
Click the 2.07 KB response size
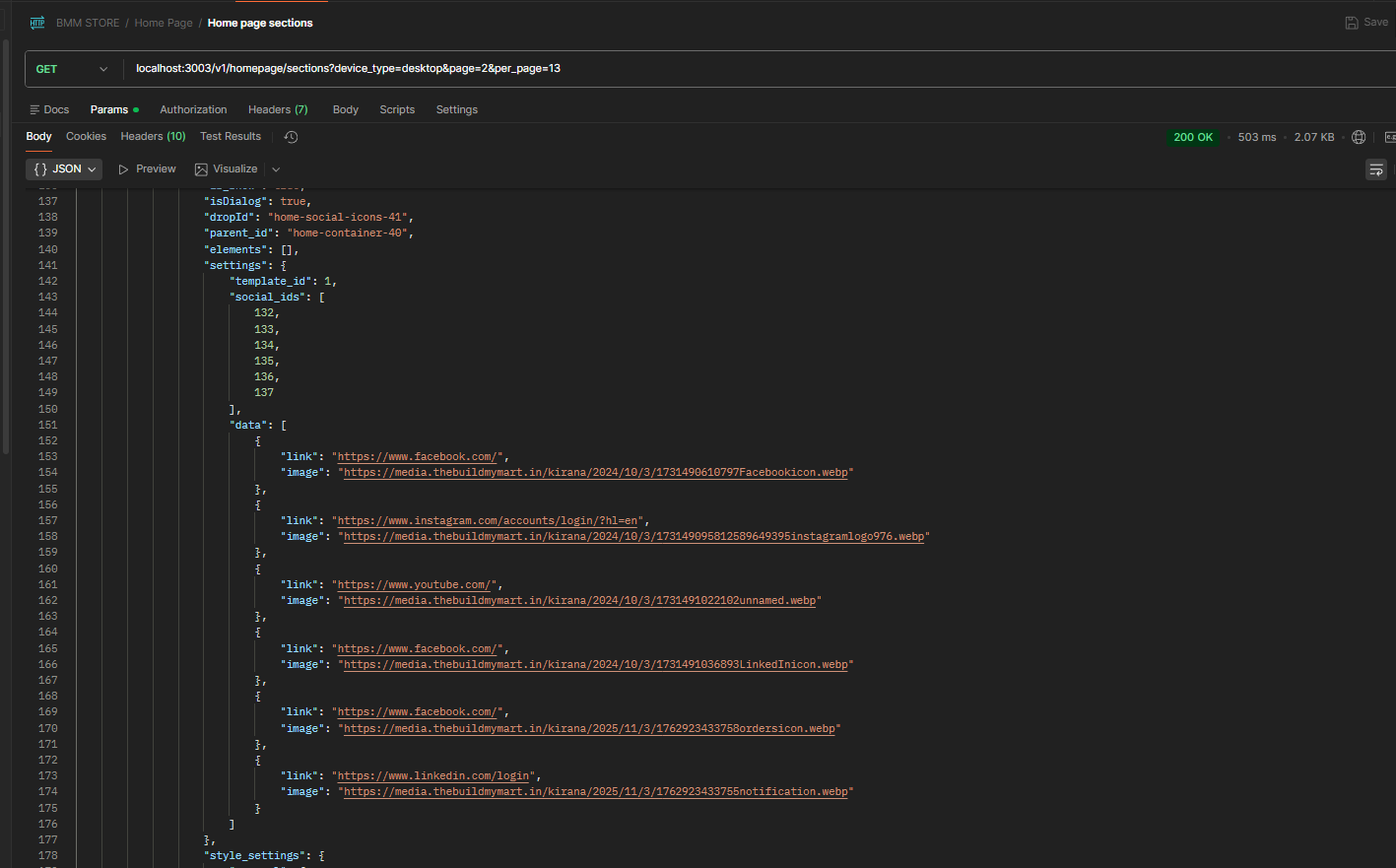tap(1314, 137)
